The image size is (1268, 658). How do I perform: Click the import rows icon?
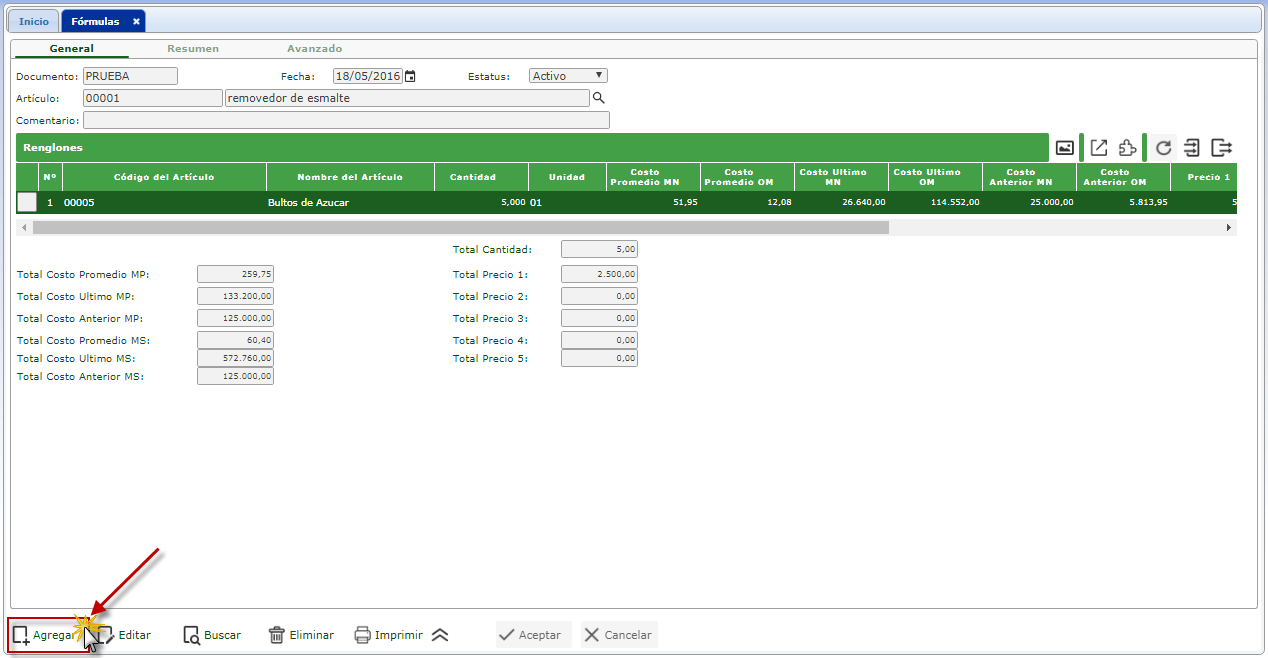coord(1191,148)
